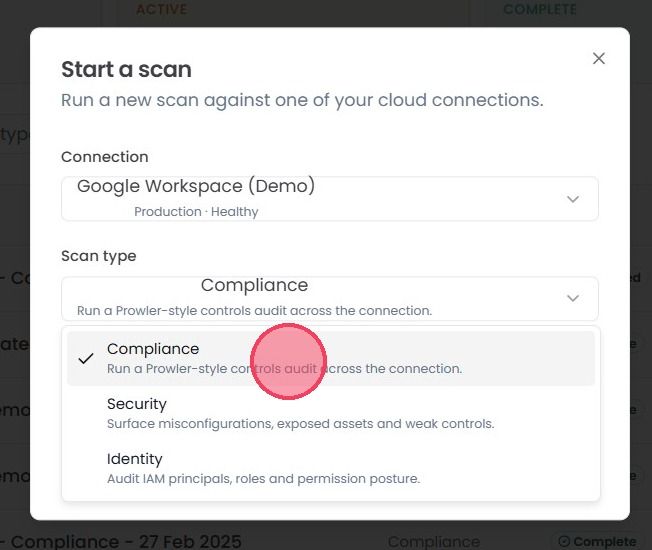The image size is (652, 550).
Task: Select the Compliance scan type option
Action: (331, 358)
